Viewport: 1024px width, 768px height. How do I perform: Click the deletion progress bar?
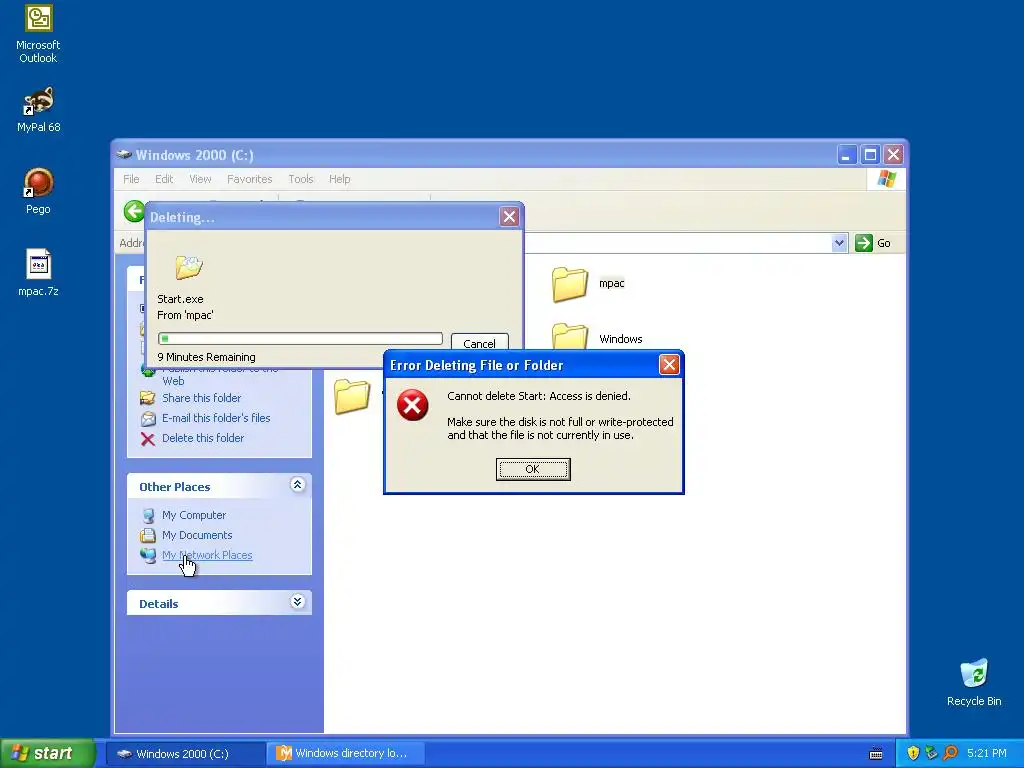tap(300, 338)
